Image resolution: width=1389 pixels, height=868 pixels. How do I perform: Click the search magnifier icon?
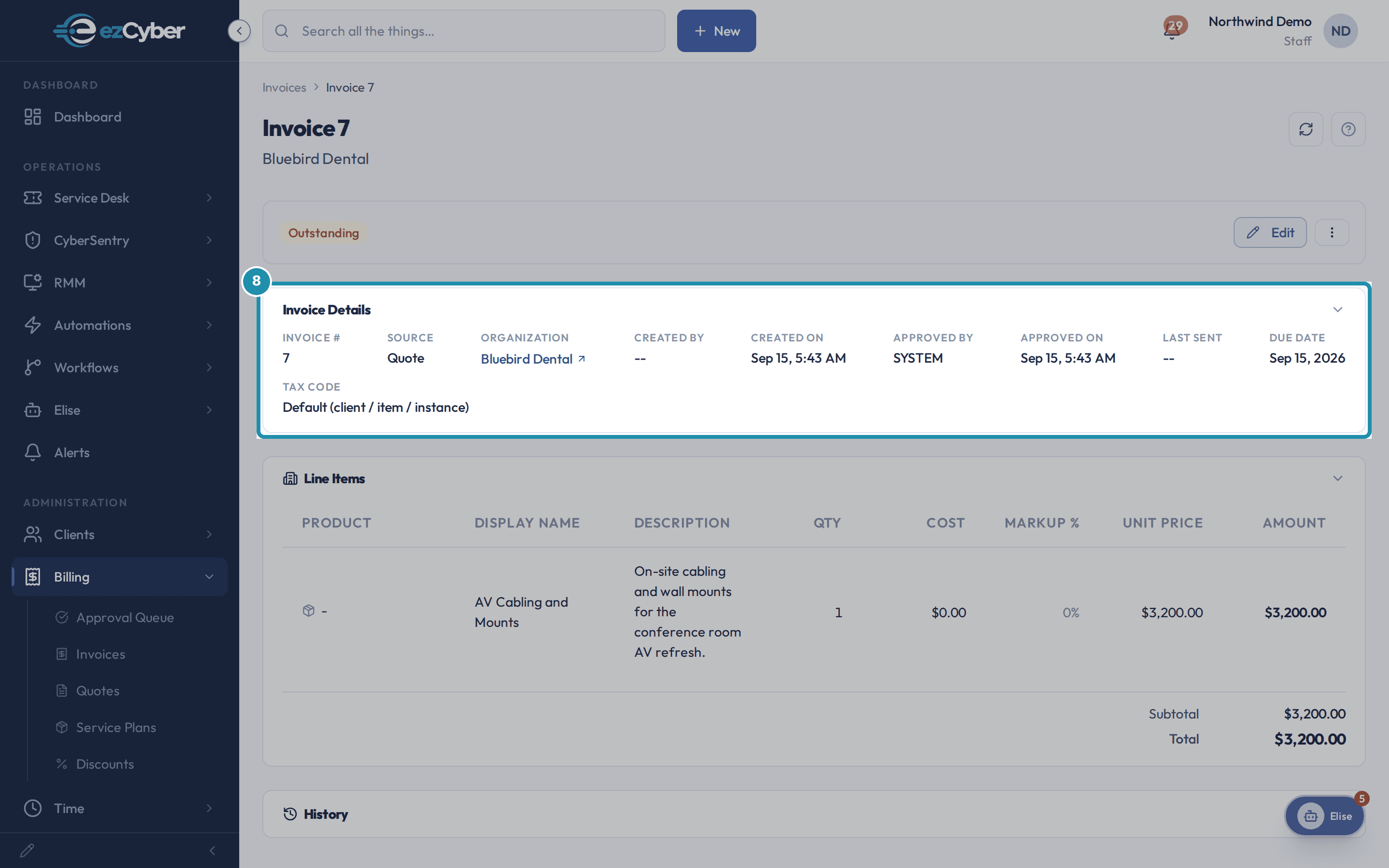(x=281, y=31)
